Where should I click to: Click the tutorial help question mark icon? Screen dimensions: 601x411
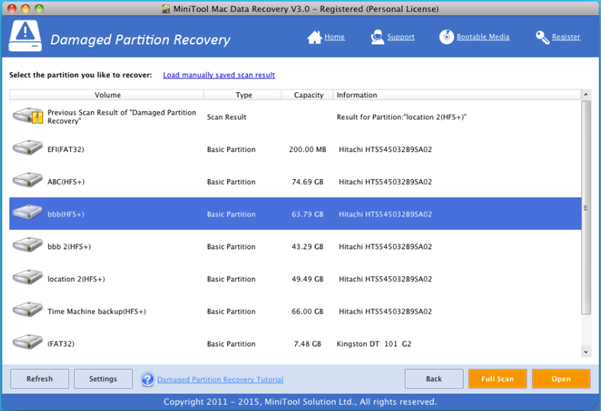pyautogui.click(x=148, y=379)
